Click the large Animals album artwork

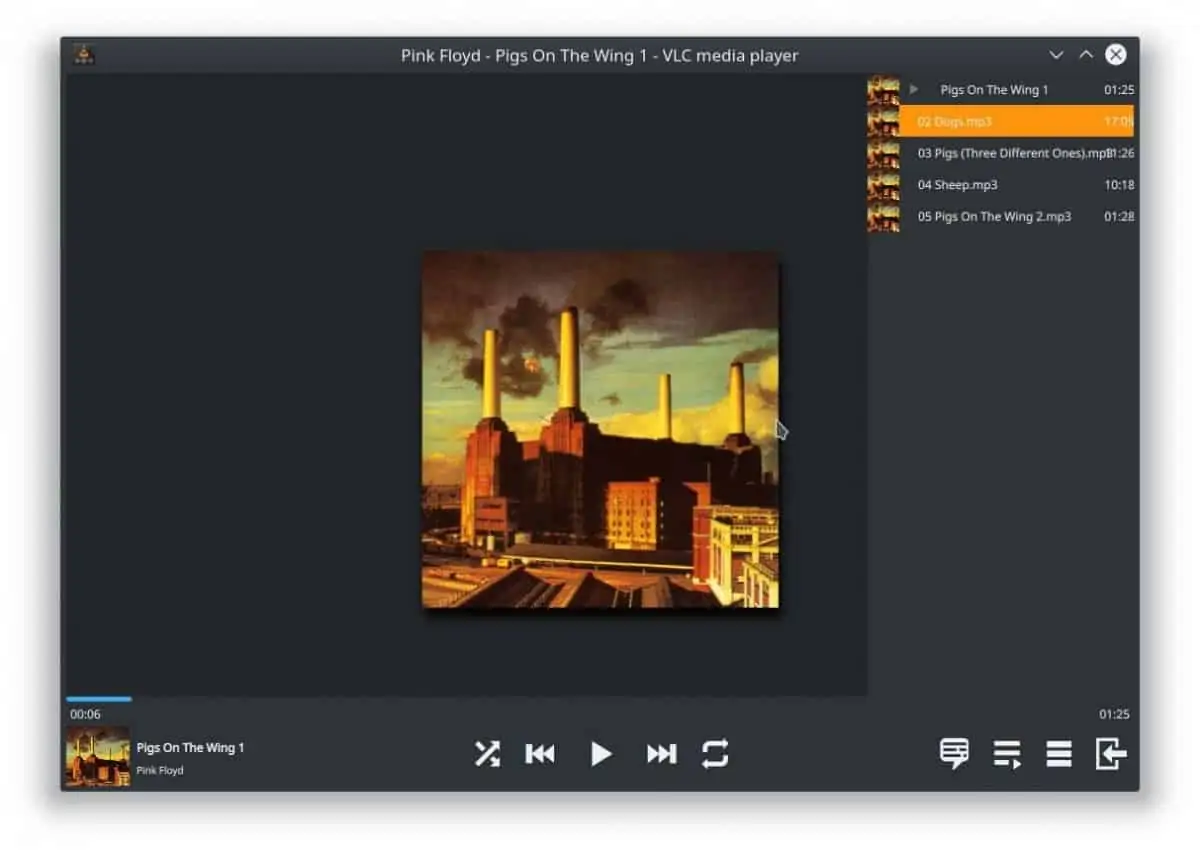(x=598, y=432)
